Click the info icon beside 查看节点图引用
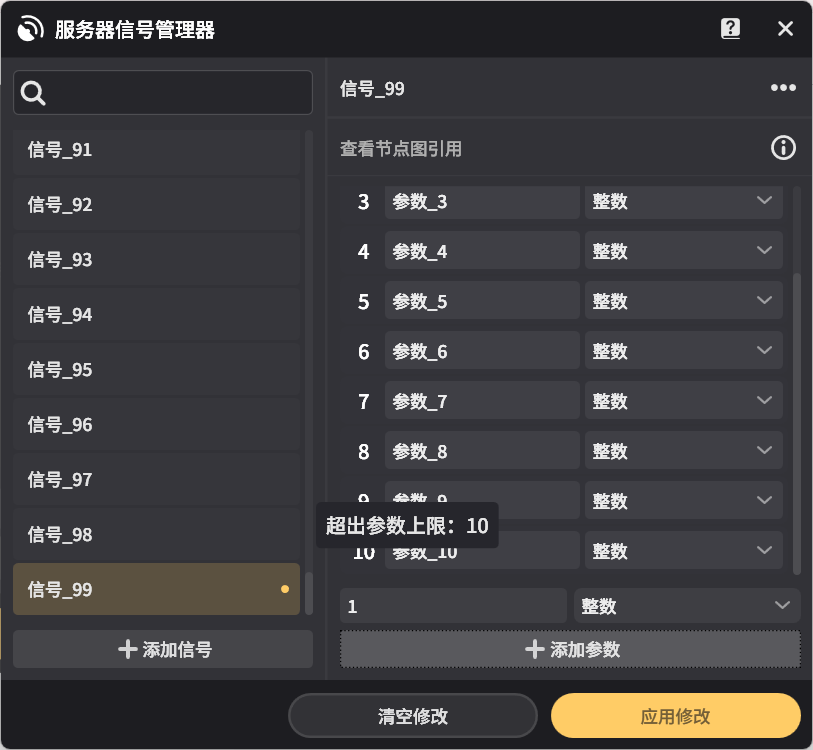The width and height of the screenshot is (813, 750). click(783, 147)
